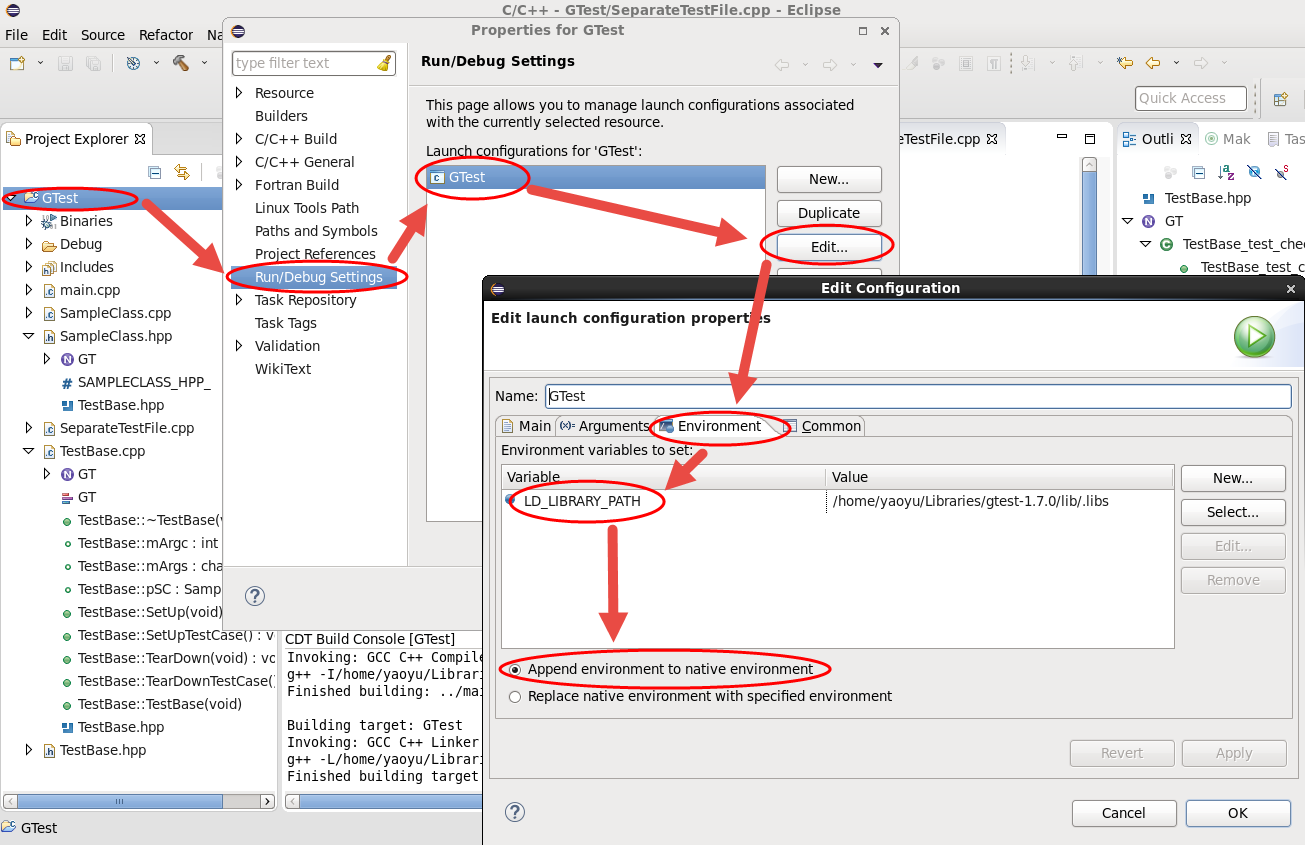1305x845 pixels.
Task: Click help icon in Edit Configuration dialog
Action: click(x=515, y=812)
